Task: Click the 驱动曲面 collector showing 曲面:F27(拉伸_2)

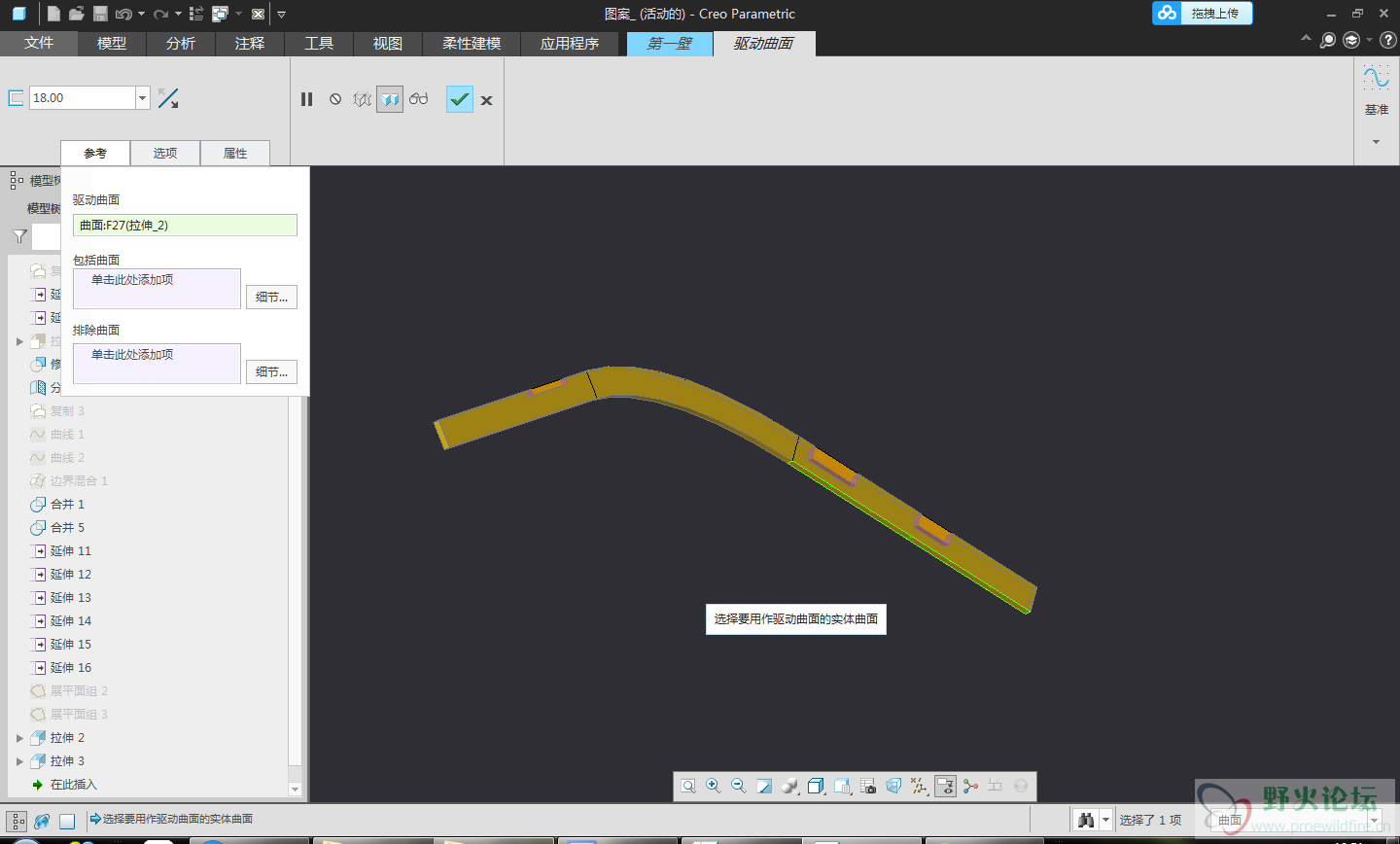Action: [x=185, y=225]
